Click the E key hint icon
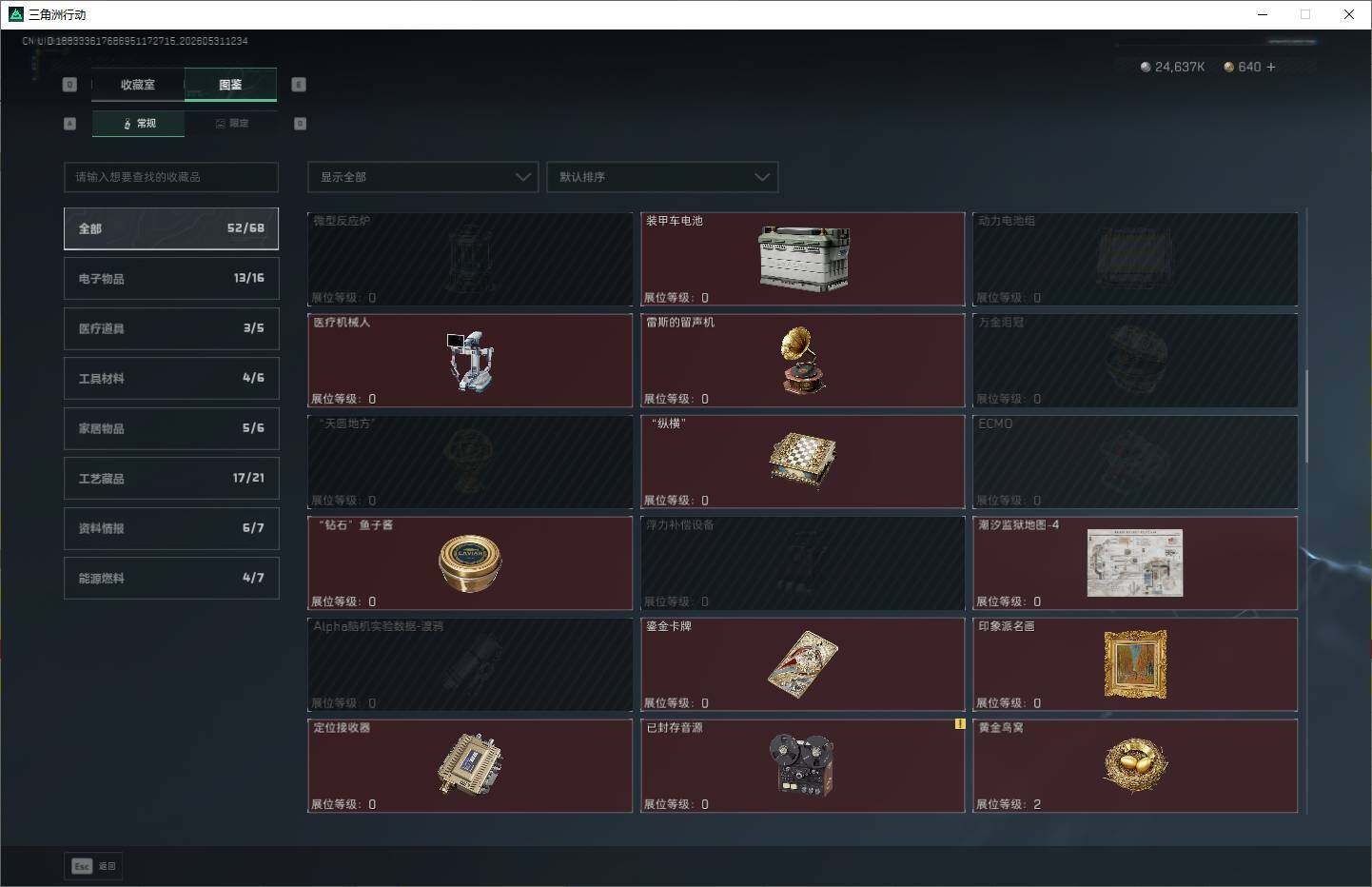This screenshot has height=887, width=1372. (x=299, y=85)
